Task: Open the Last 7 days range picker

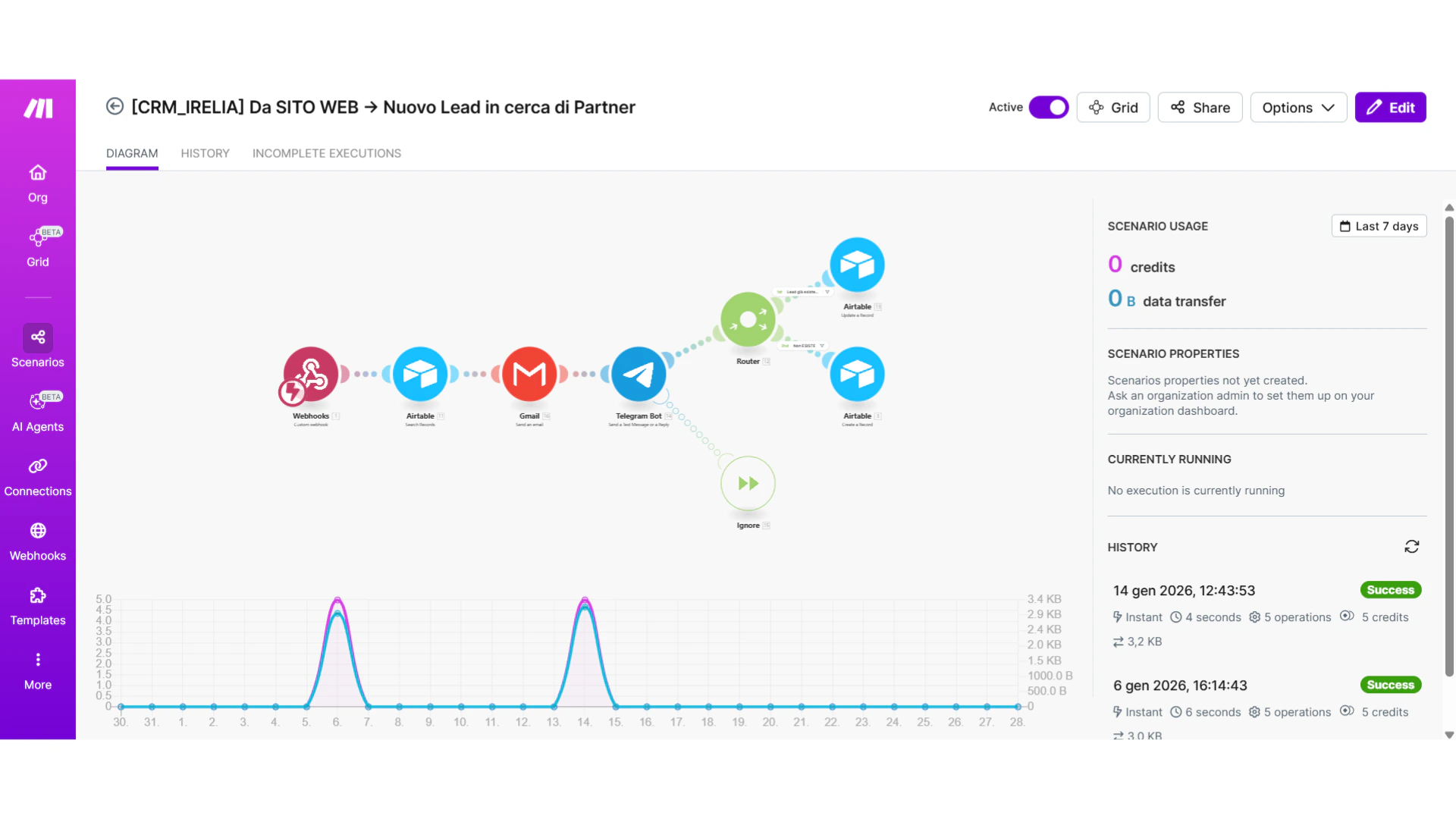Action: [1379, 226]
